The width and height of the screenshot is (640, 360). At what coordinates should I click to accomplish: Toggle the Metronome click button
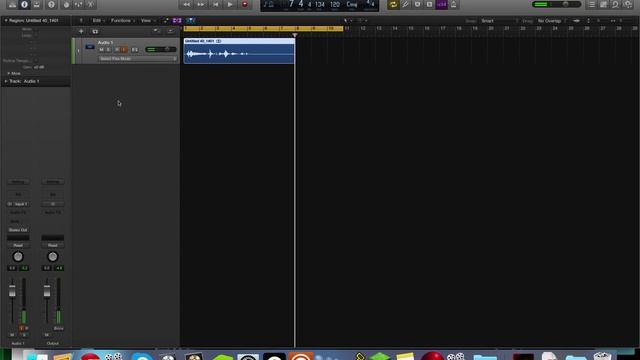pos(453,4)
